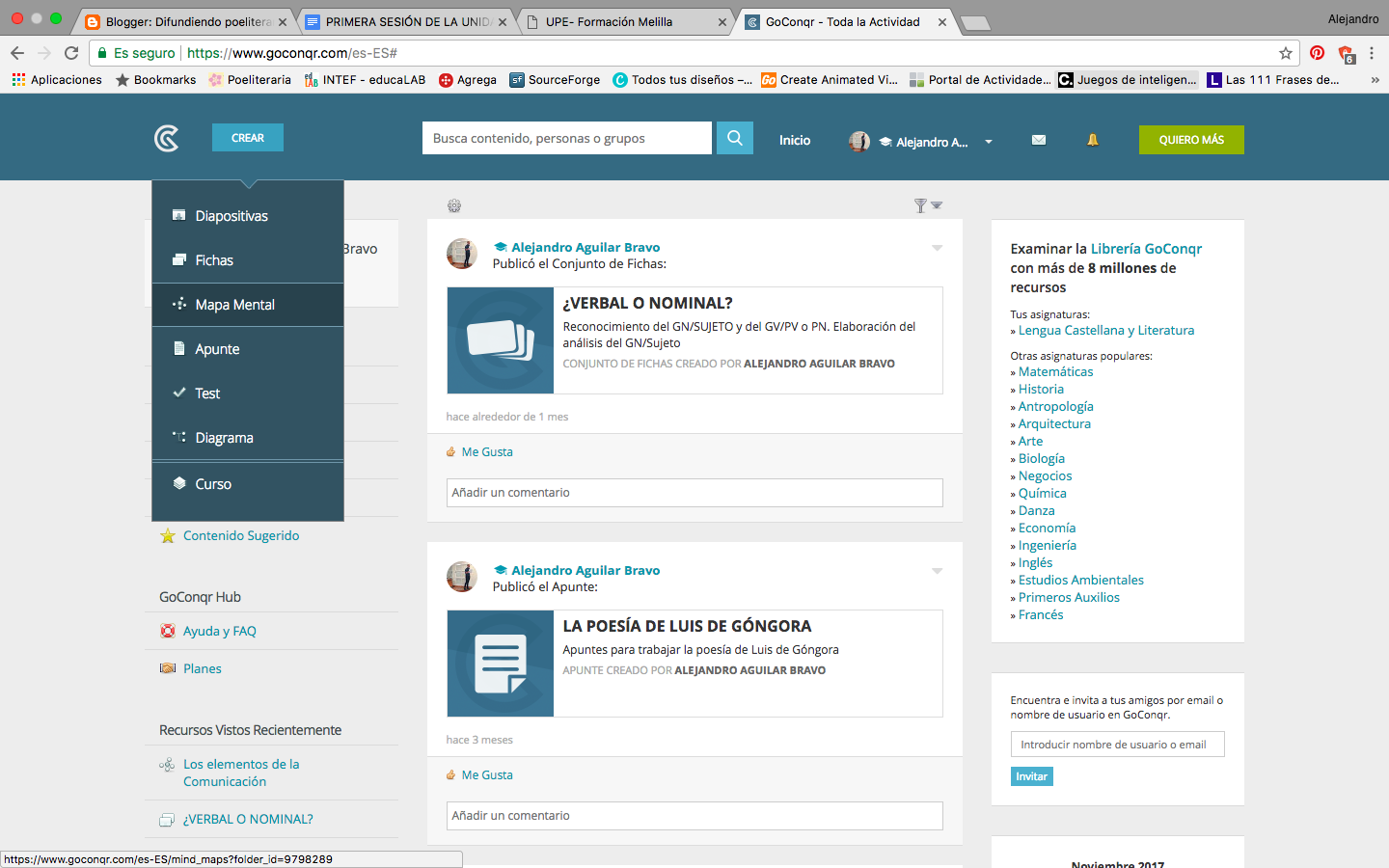Image resolution: width=1389 pixels, height=868 pixels.
Task: Click comment box under ¿VERBAL O NOMINAL? post
Action: [x=694, y=493]
